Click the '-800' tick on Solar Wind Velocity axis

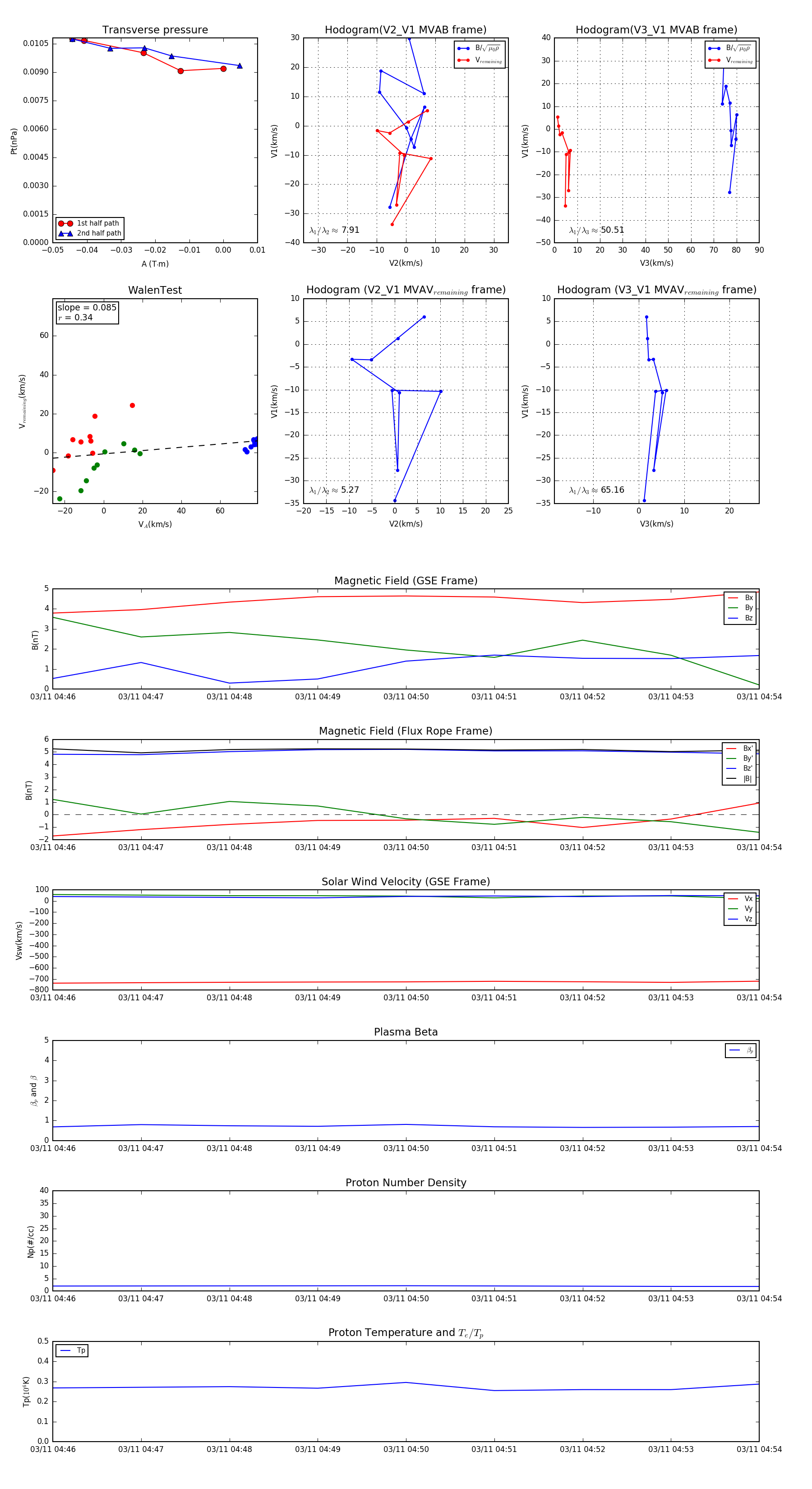pyautogui.click(x=39, y=990)
